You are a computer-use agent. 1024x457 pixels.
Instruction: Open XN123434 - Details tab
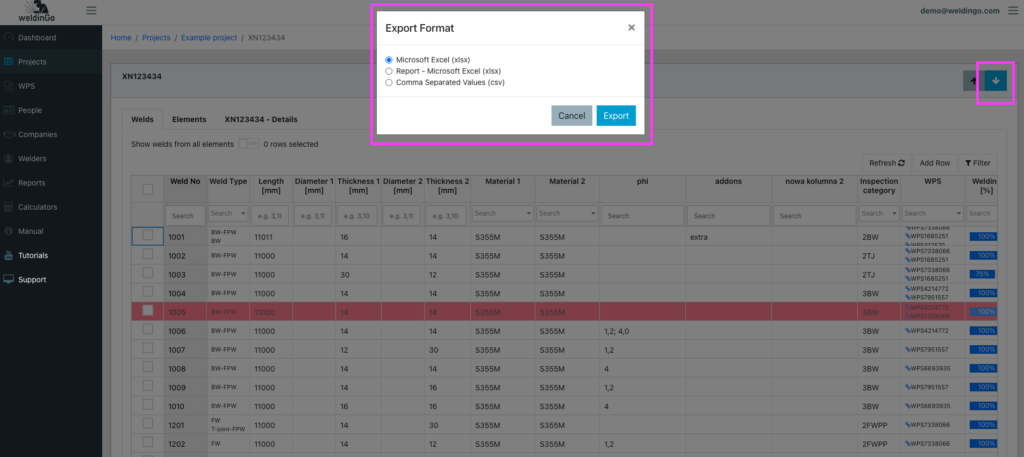(x=261, y=119)
